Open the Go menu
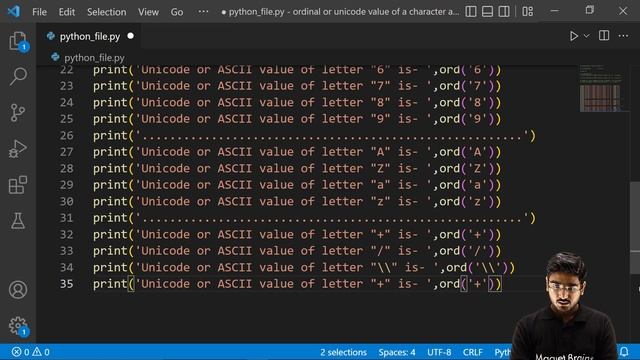The image size is (640, 360). [177, 12]
